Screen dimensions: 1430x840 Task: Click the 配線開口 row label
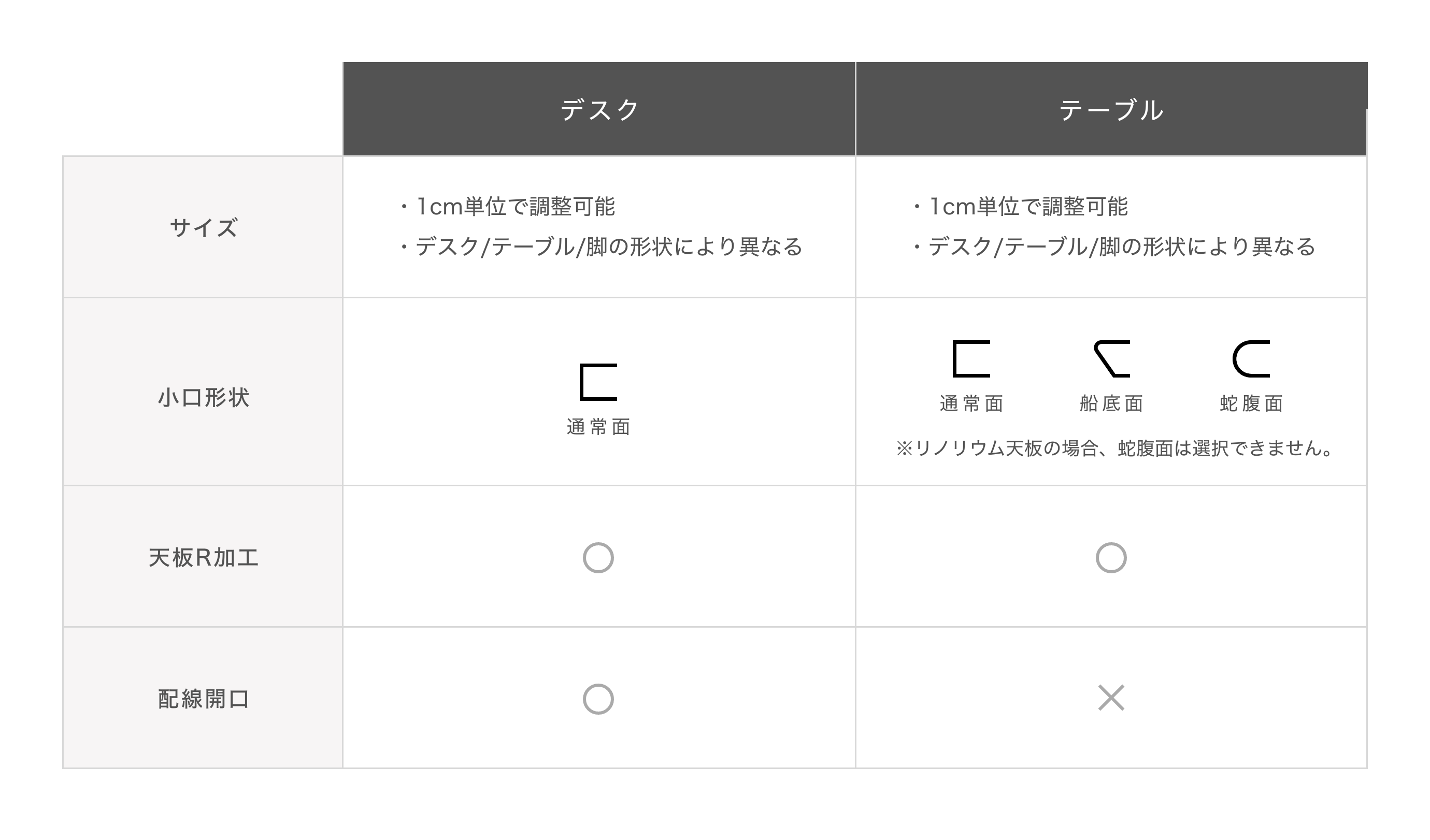coord(203,699)
